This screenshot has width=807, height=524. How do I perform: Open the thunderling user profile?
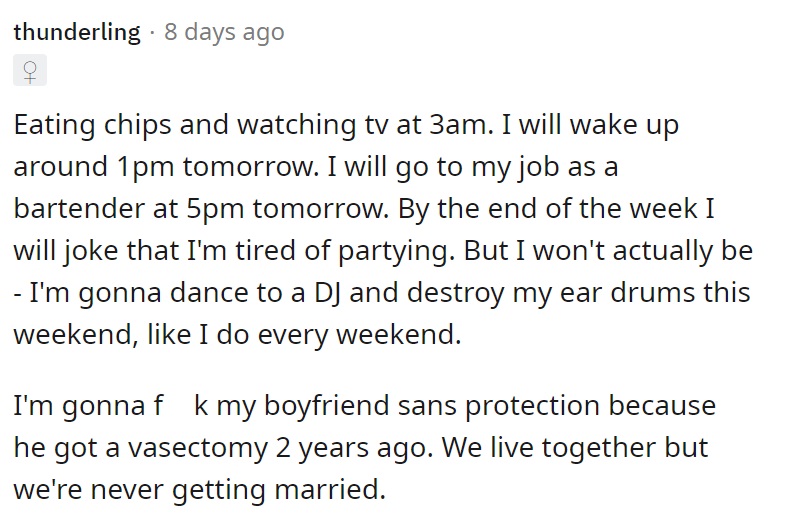(x=77, y=32)
